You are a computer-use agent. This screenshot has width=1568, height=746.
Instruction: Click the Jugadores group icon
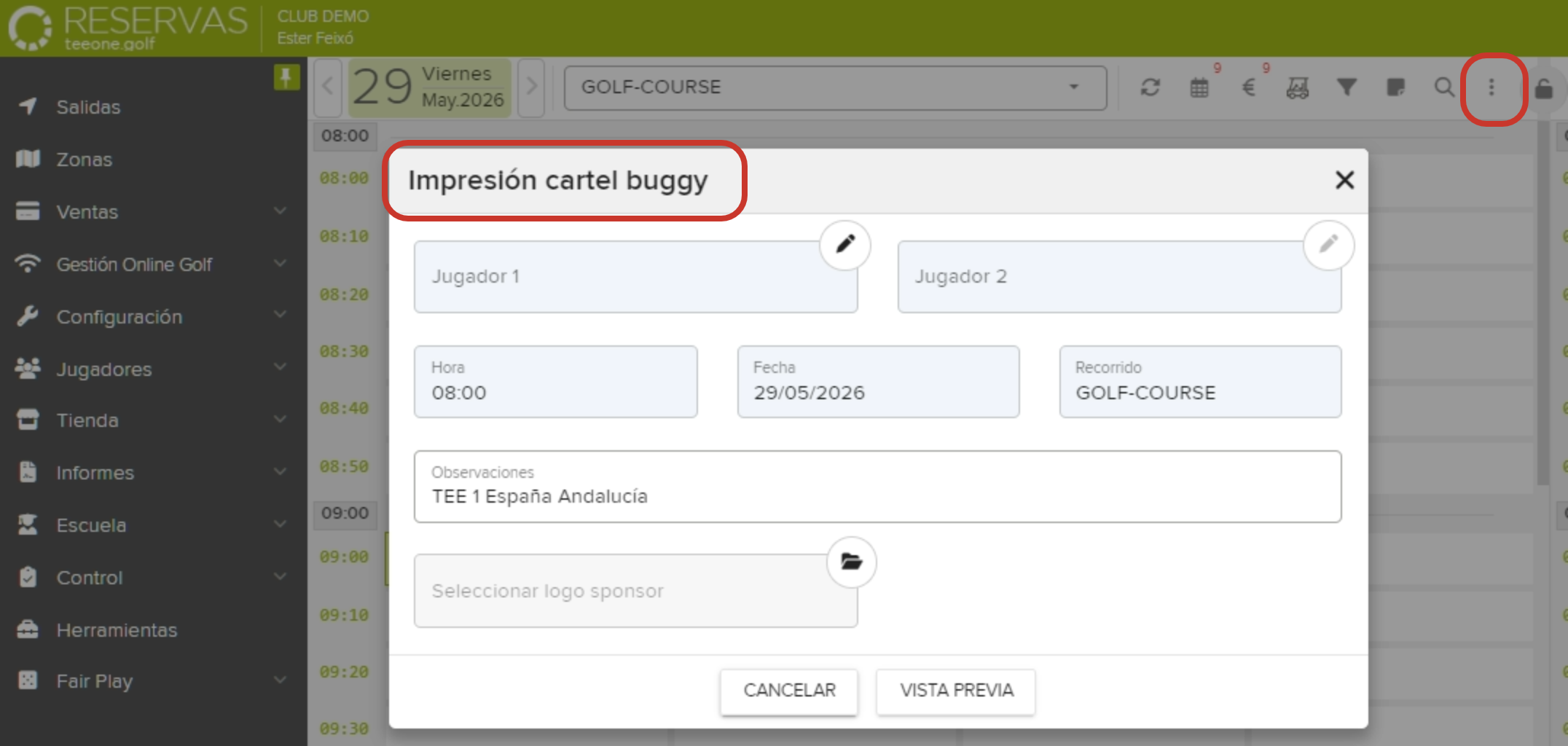pyautogui.click(x=28, y=368)
